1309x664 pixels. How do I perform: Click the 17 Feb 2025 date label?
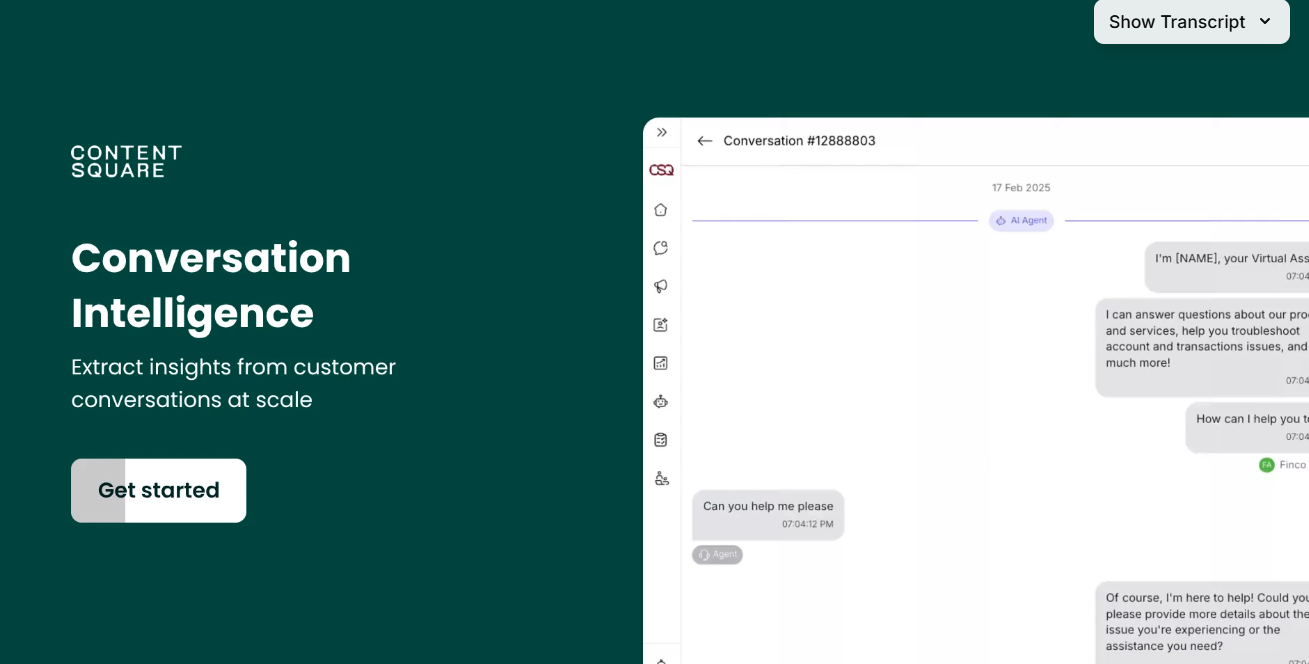(1021, 188)
